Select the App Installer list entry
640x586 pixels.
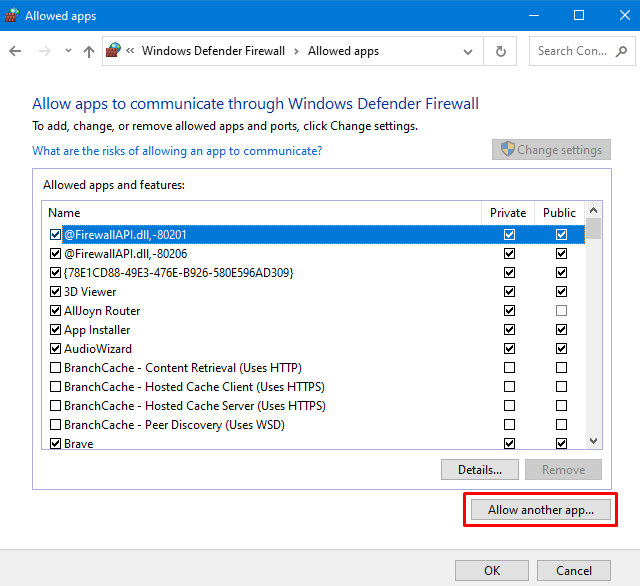(x=97, y=330)
